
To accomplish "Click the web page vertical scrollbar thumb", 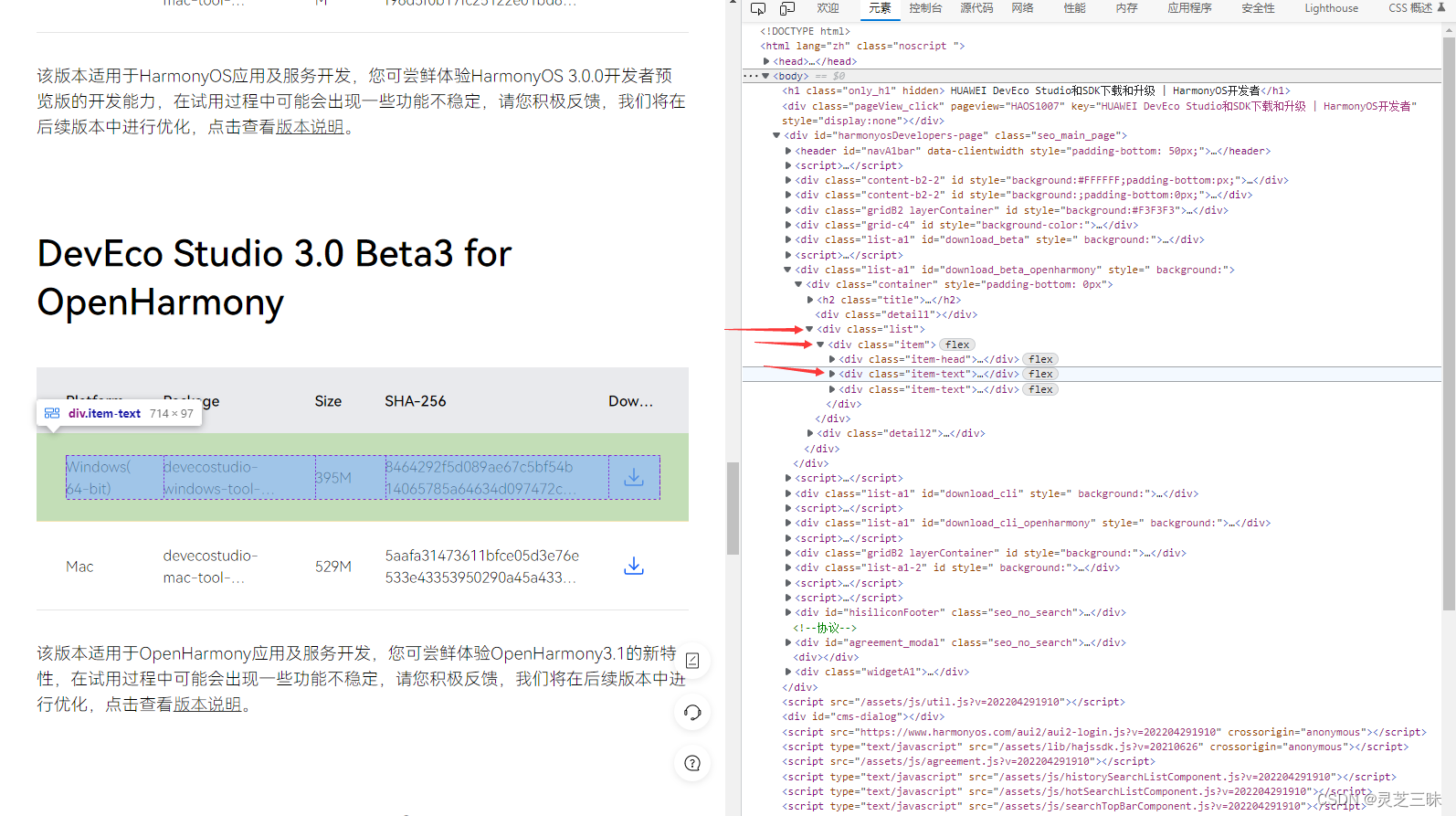I will click(733, 508).
